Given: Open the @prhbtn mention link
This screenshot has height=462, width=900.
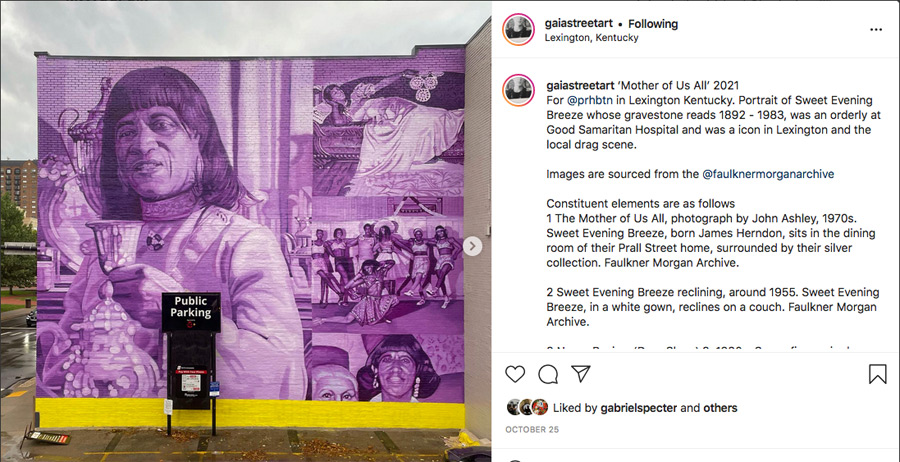Looking at the screenshot, I should 585,100.
